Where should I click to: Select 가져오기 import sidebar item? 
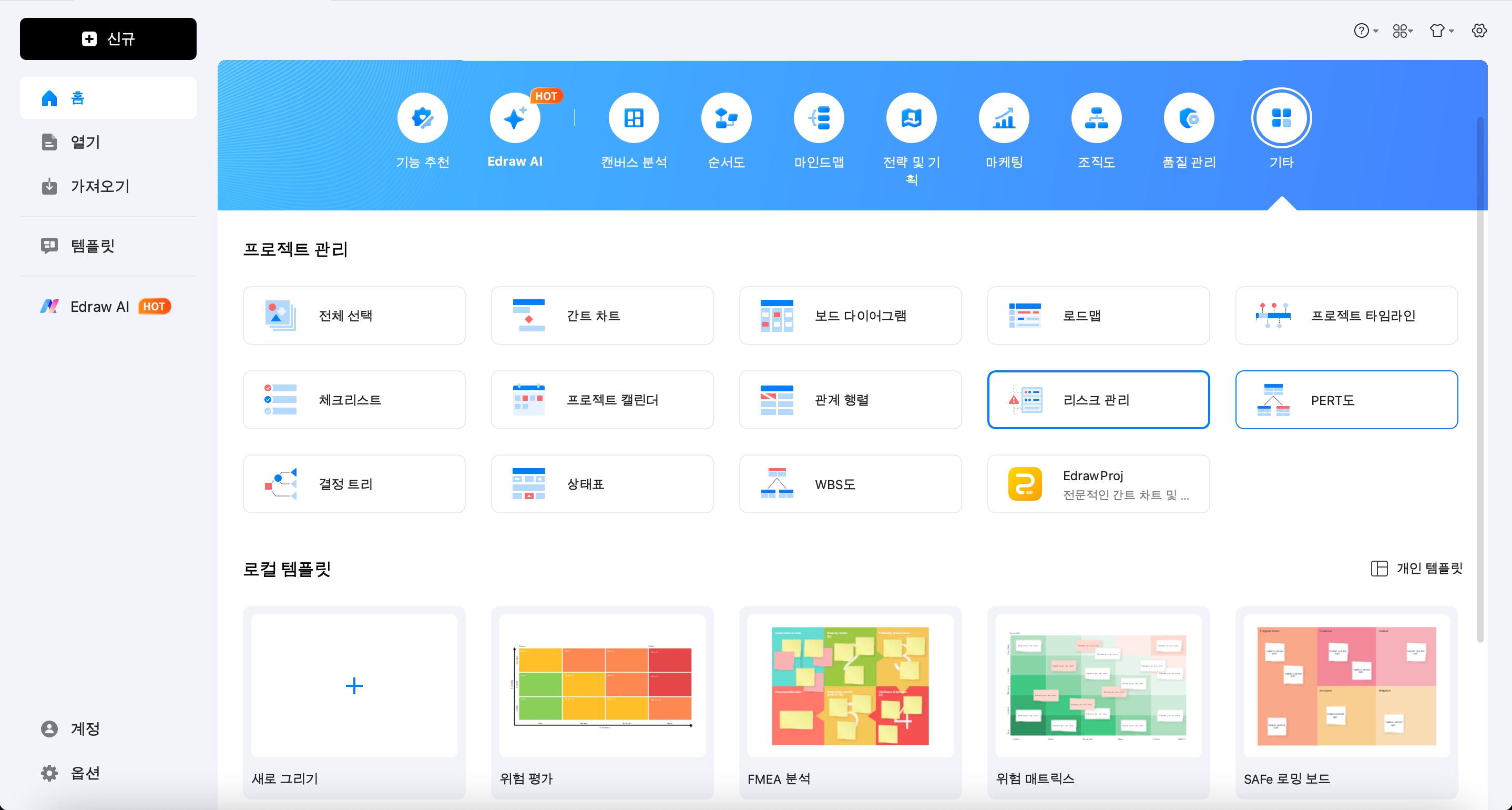point(100,186)
